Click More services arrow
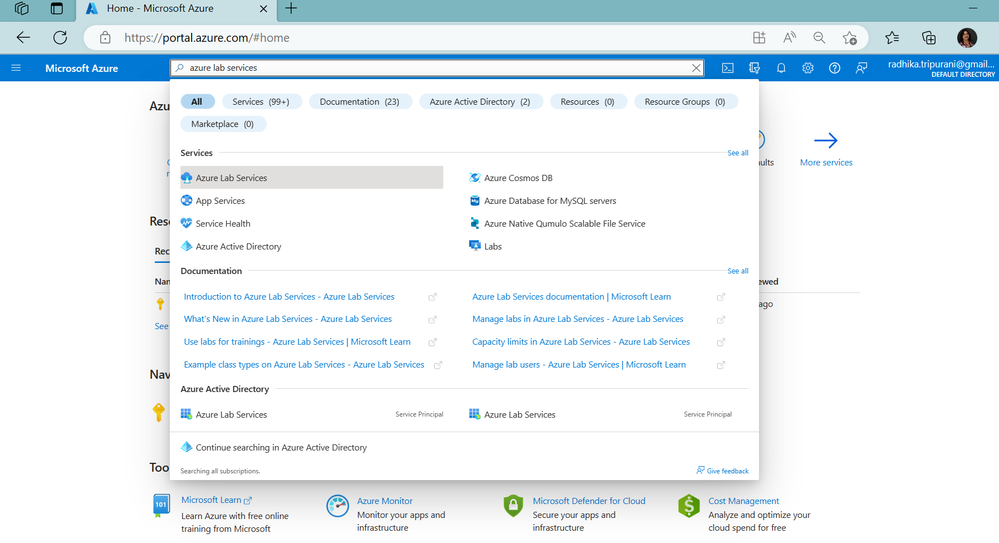 826,140
